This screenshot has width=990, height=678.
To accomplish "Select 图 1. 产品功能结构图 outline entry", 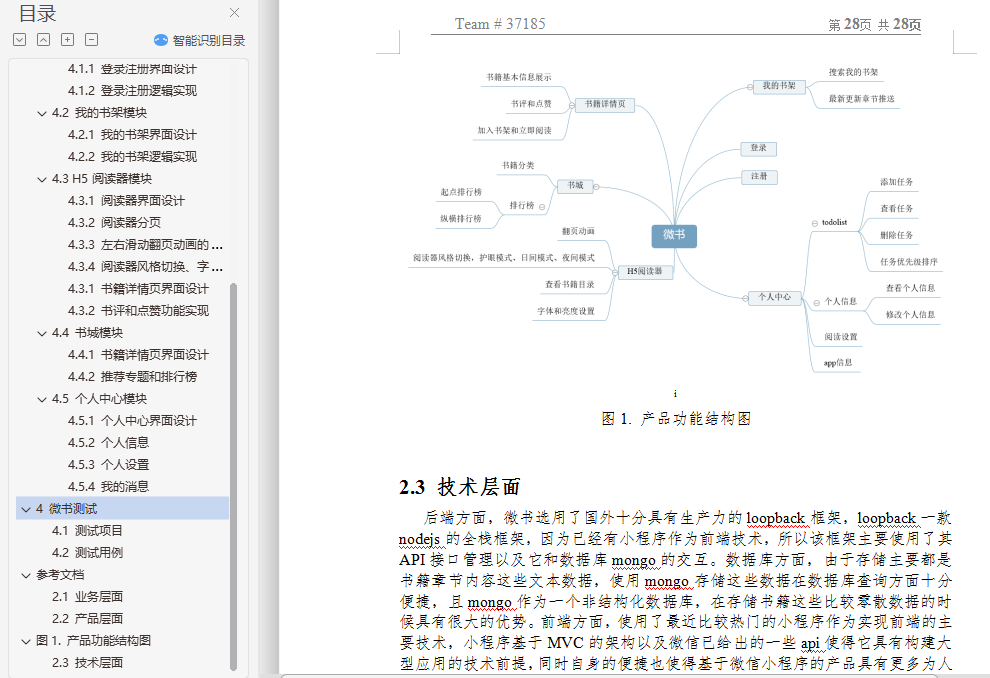I will coord(93,641).
